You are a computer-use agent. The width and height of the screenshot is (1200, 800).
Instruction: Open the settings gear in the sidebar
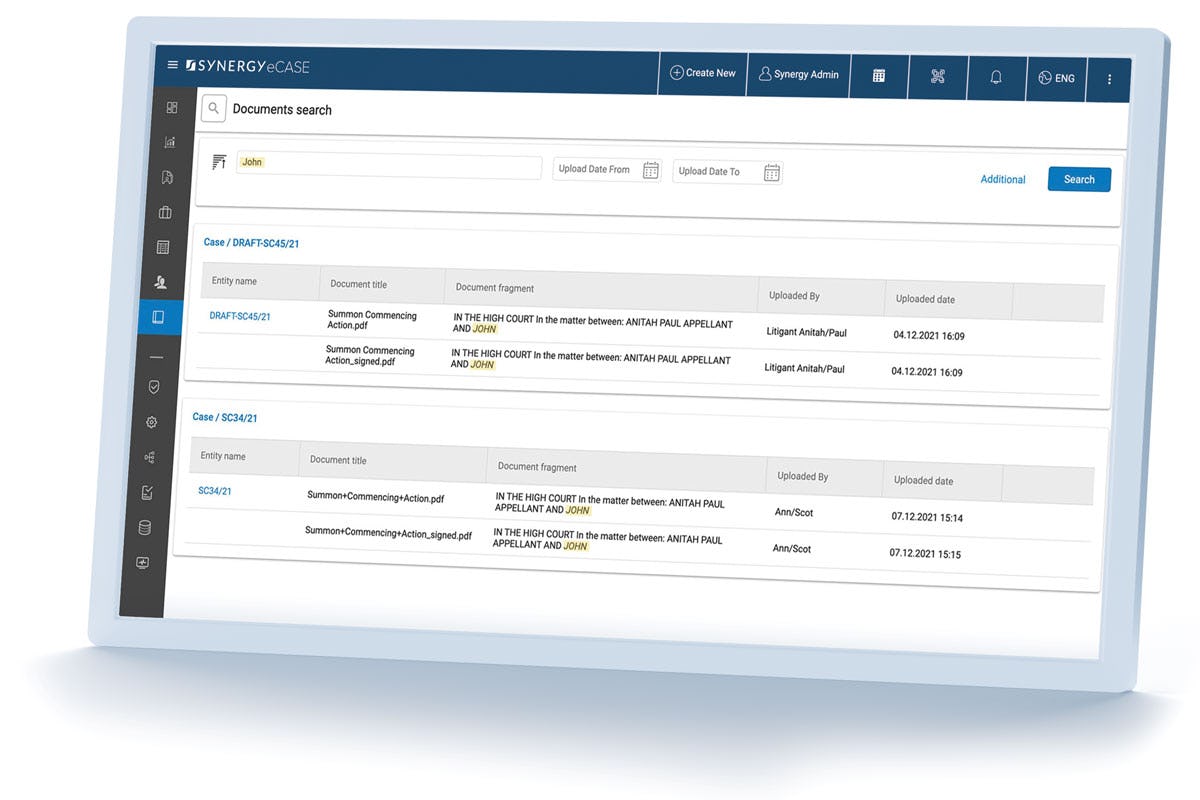coord(151,422)
